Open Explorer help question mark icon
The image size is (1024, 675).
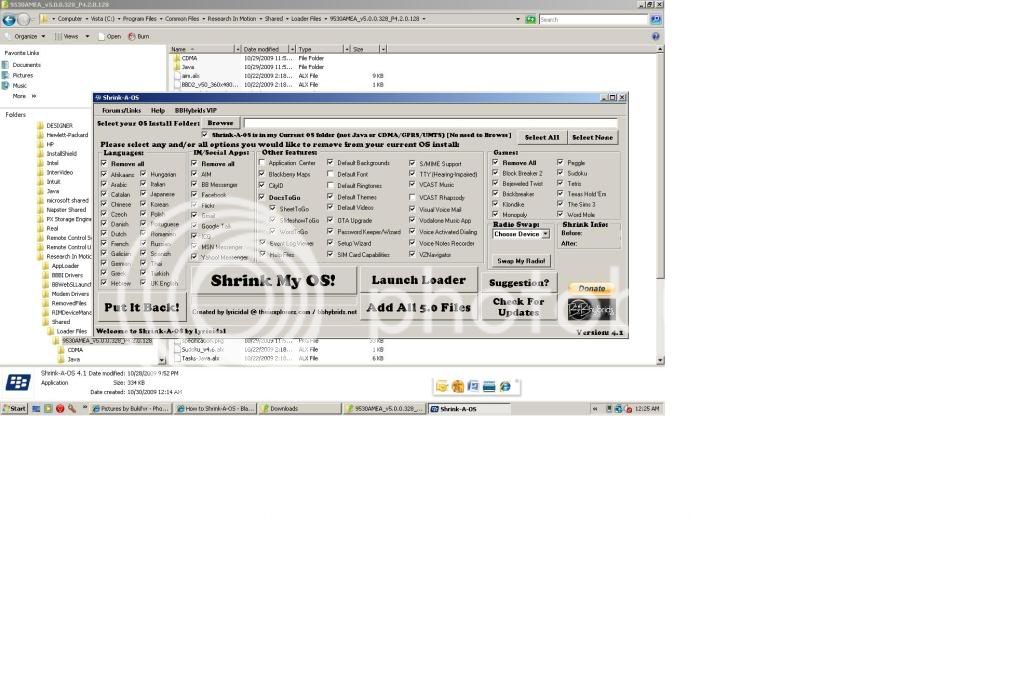point(656,37)
